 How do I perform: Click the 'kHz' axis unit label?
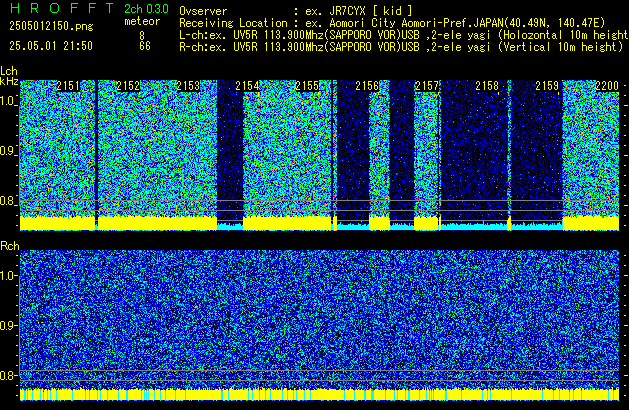point(9,81)
